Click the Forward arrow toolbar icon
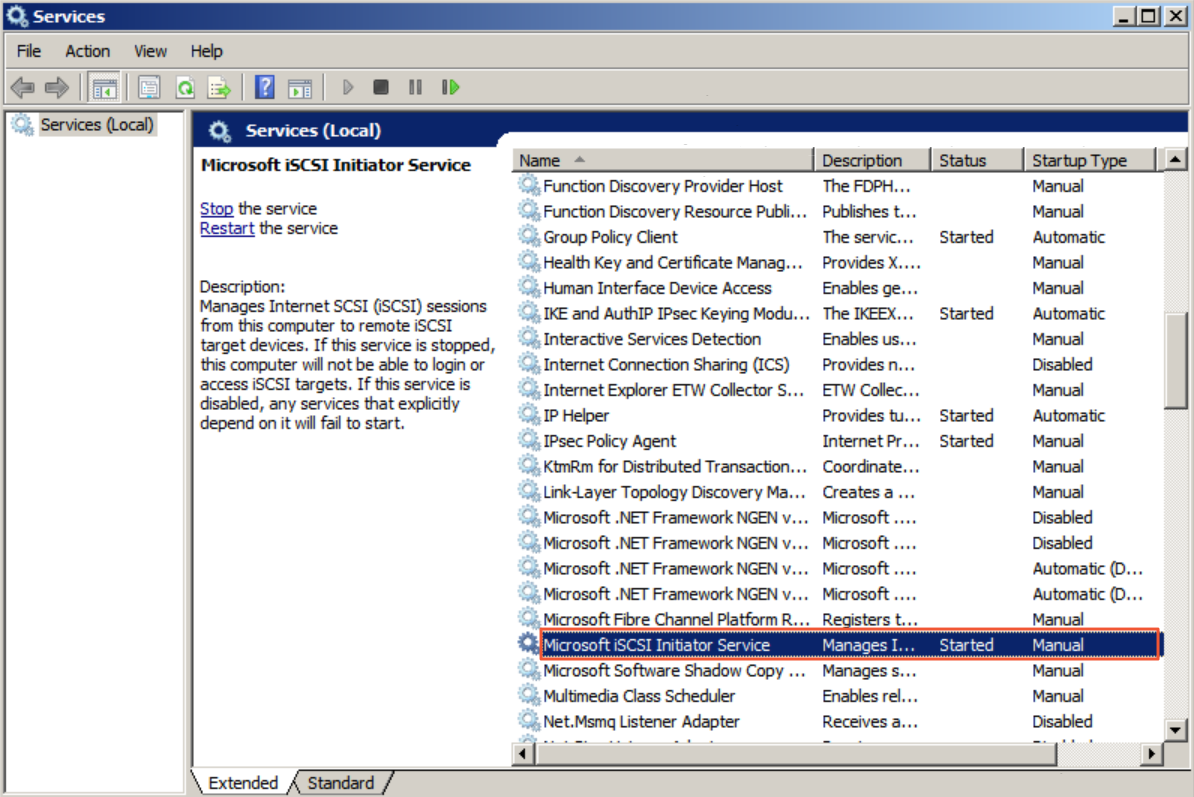This screenshot has height=797, width=1194. (57, 88)
